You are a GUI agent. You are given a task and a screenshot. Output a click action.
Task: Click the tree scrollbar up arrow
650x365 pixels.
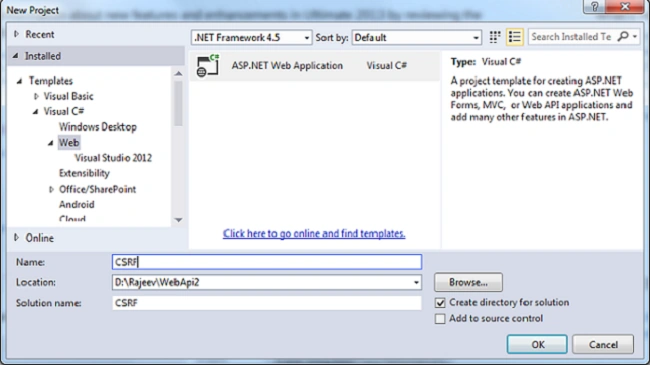point(178,74)
